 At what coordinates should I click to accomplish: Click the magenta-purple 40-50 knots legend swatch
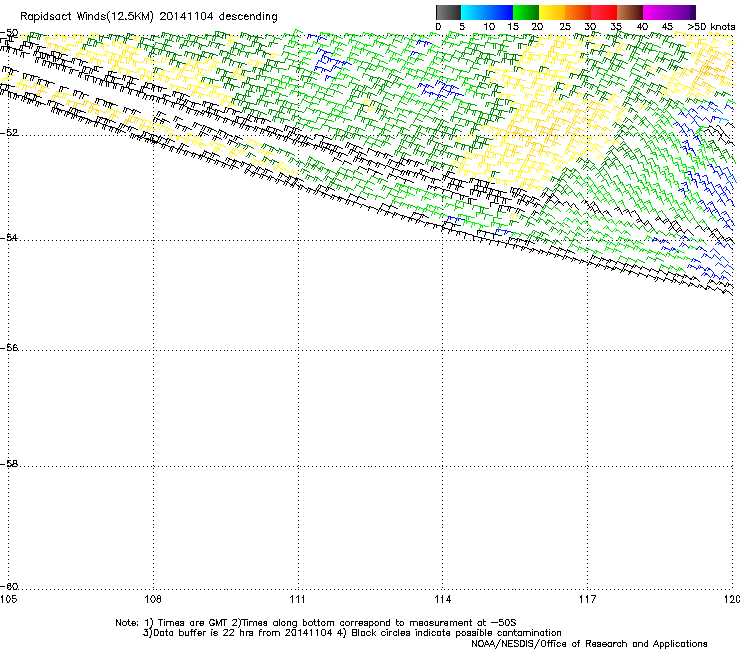coord(669,12)
